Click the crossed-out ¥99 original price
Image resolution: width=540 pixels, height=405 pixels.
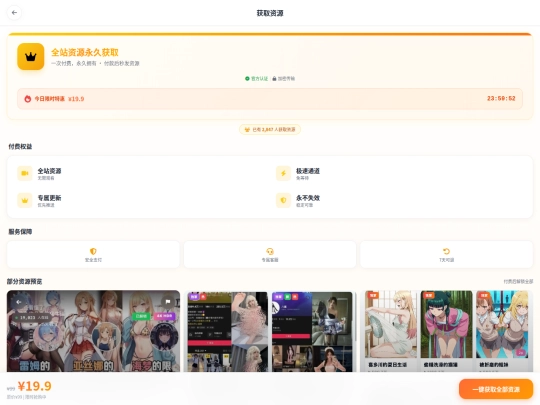11,388
